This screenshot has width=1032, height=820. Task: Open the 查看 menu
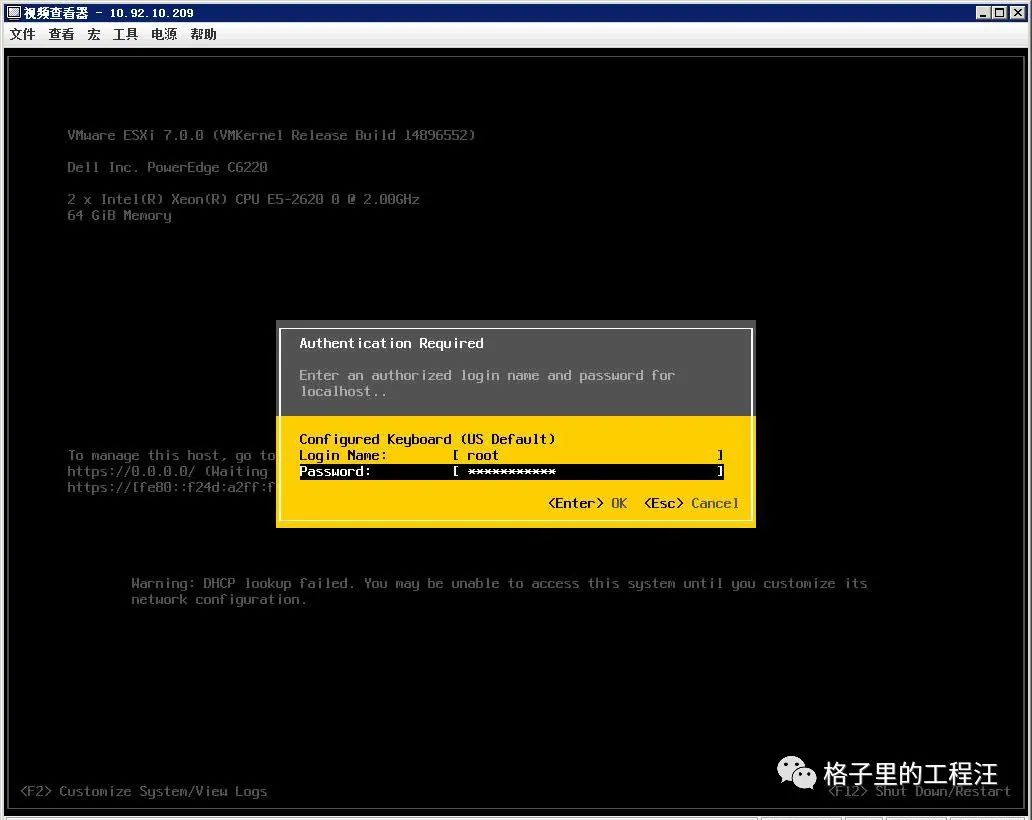point(61,34)
